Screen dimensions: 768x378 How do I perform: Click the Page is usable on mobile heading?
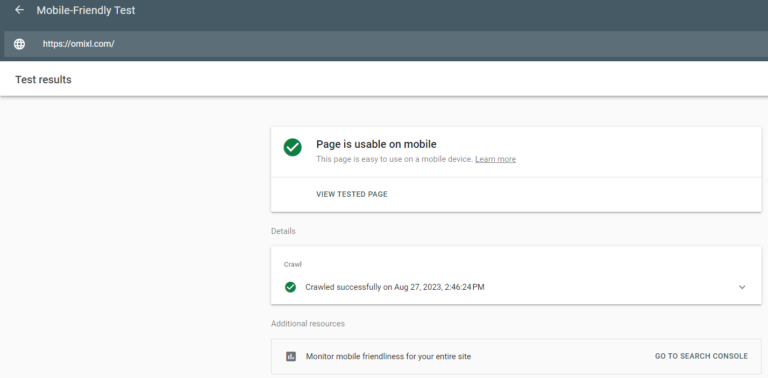click(x=376, y=144)
